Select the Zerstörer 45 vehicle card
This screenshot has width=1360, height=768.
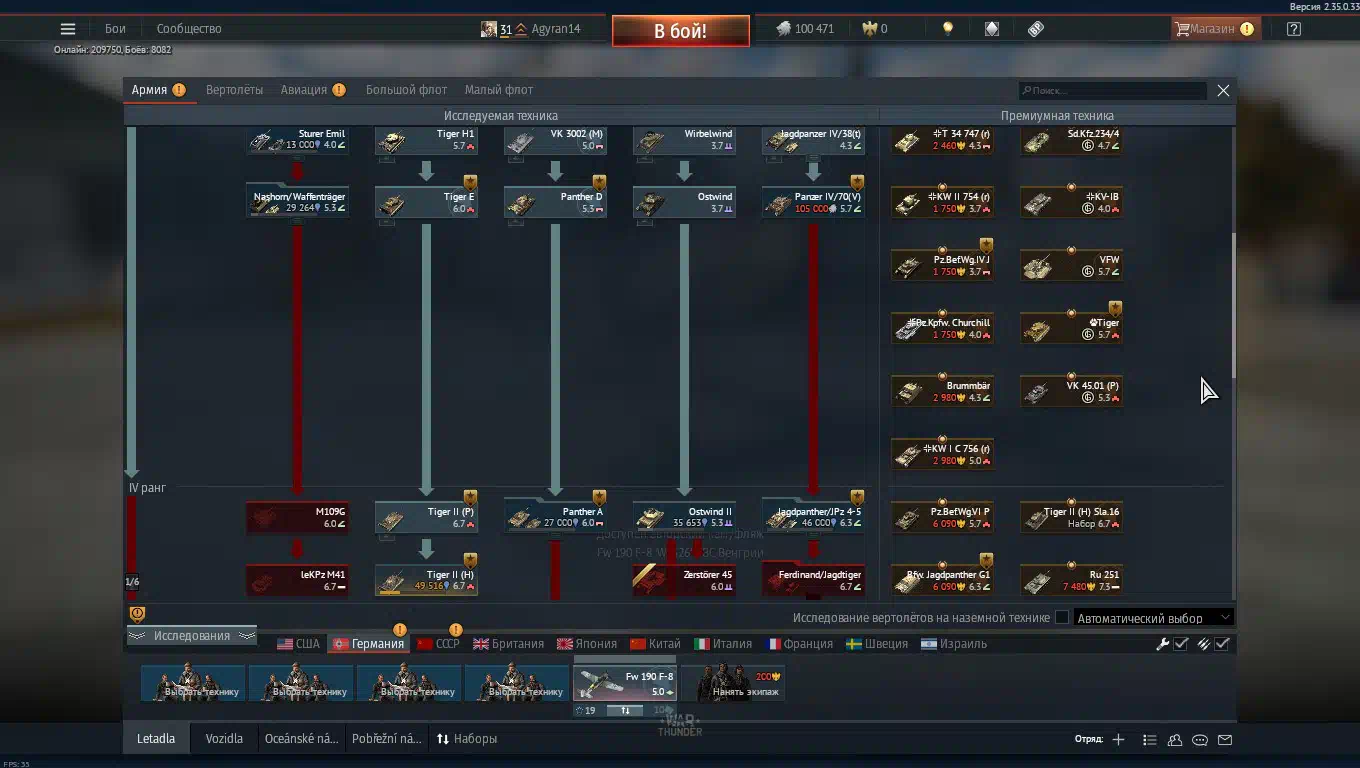[x=684, y=580]
